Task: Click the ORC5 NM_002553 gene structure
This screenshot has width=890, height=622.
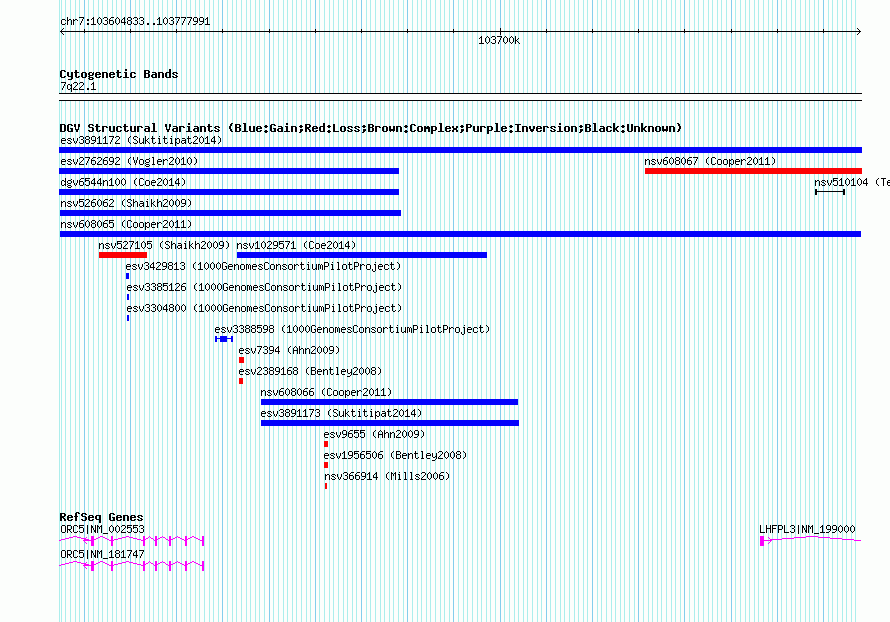Action: pyautogui.click(x=132, y=540)
